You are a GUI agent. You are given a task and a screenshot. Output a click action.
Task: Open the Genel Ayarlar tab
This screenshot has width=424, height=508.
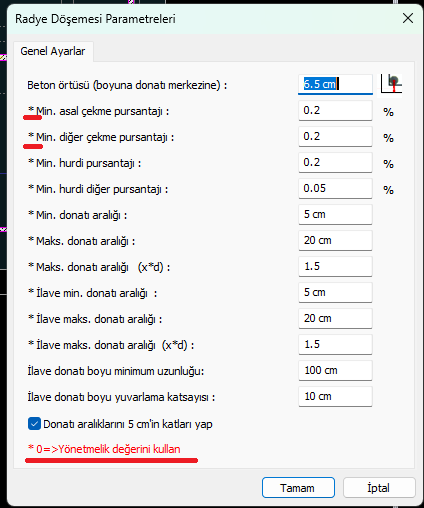(x=53, y=51)
